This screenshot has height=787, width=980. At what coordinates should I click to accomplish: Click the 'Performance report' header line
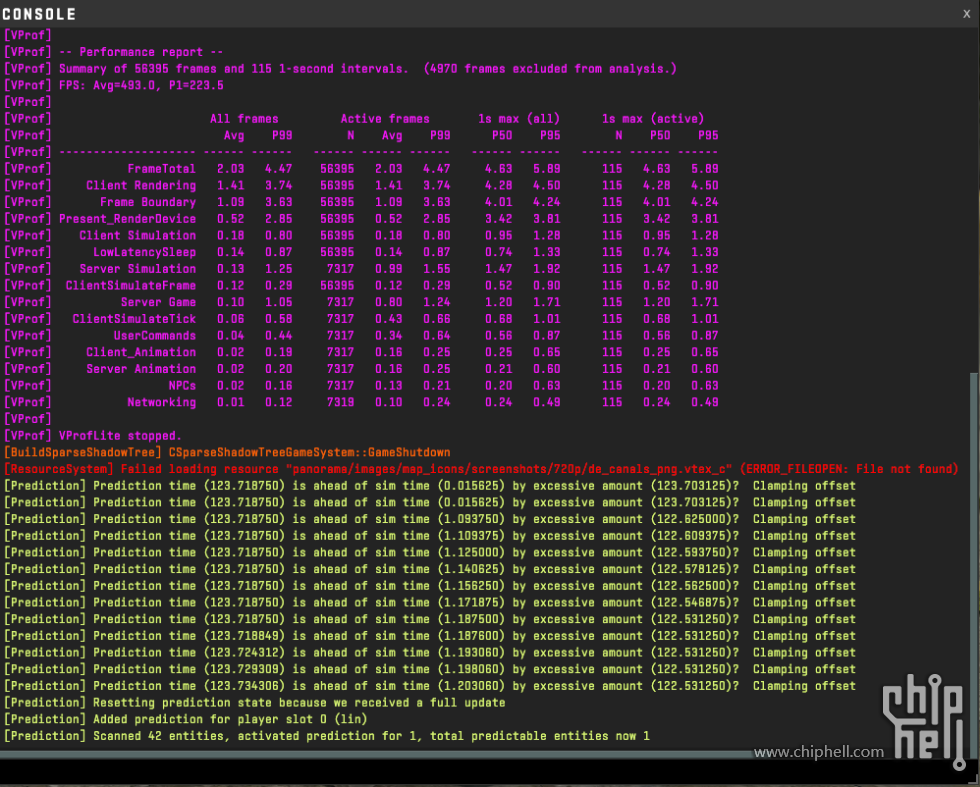point(141,52)
